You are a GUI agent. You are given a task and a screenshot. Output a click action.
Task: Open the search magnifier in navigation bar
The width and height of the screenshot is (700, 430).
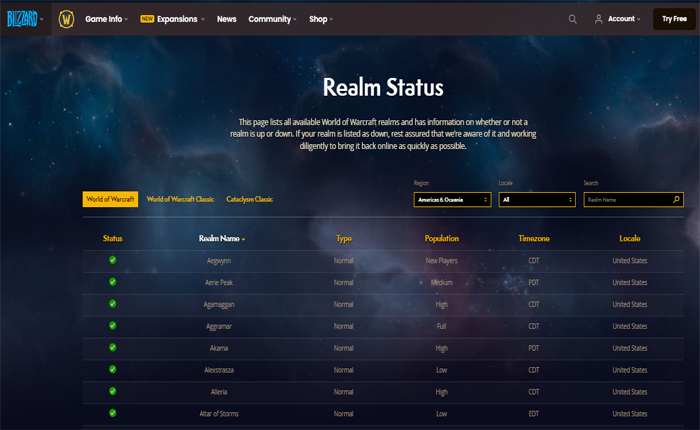point(572,19)
